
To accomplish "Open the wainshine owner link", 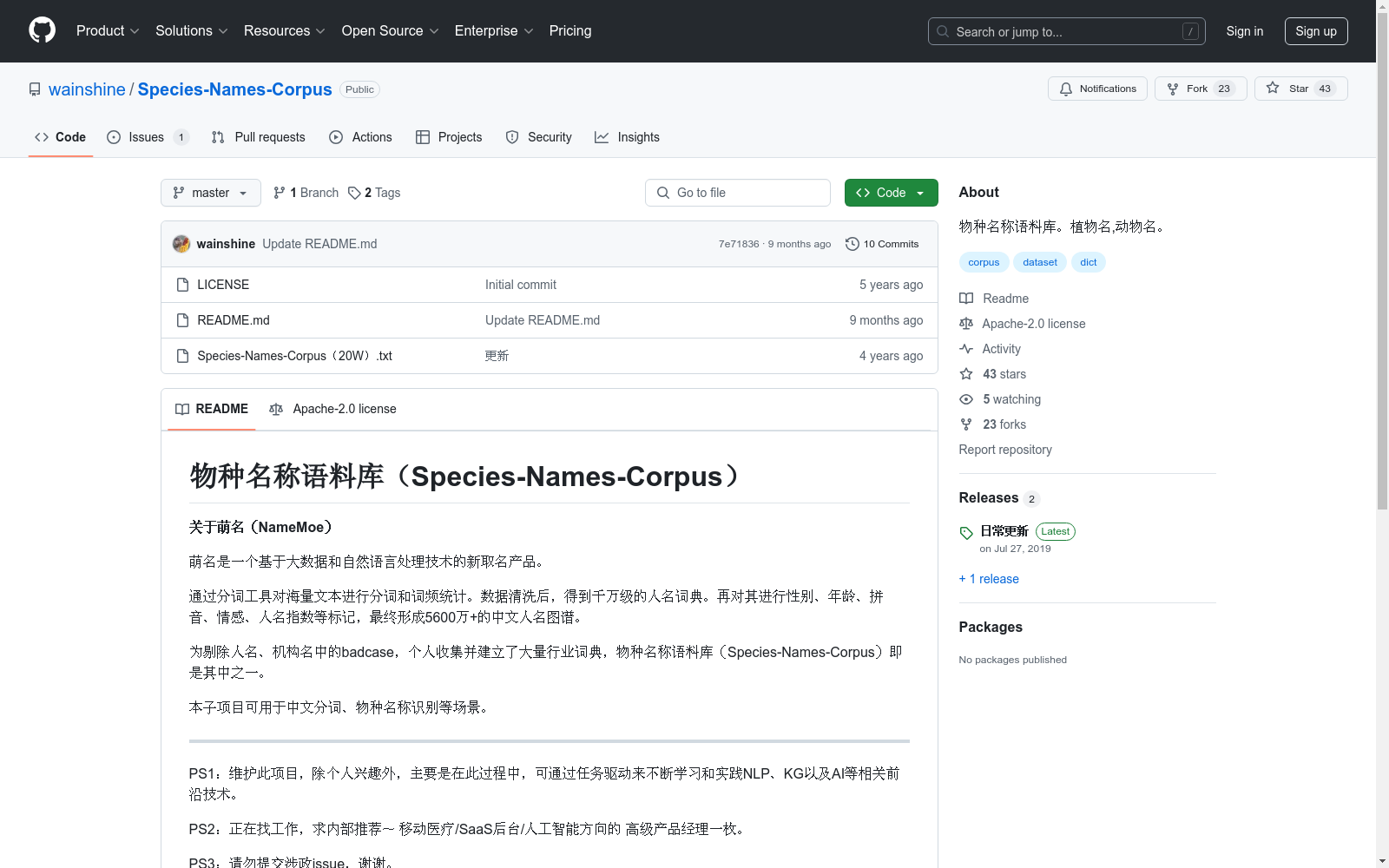I will [x=87, y=89].
